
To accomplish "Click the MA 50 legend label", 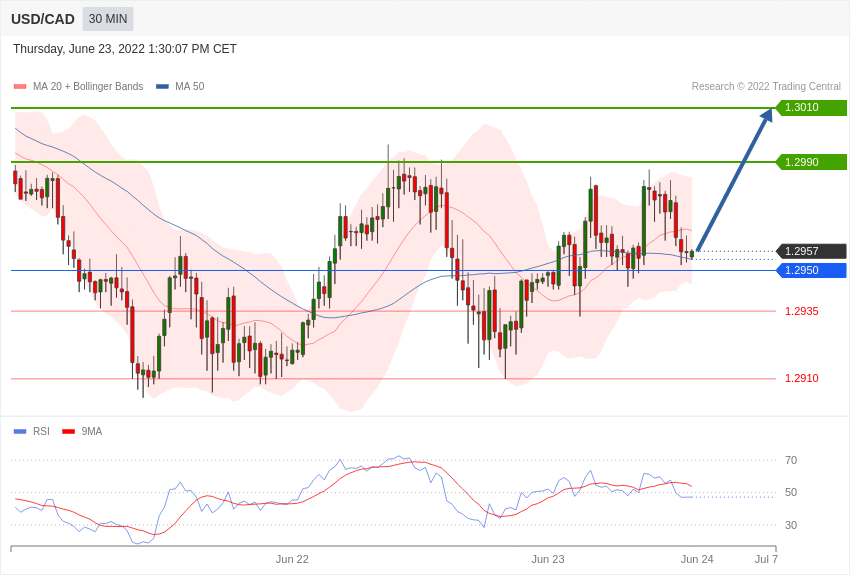I will pyautogui.click(x=190, y=87).
